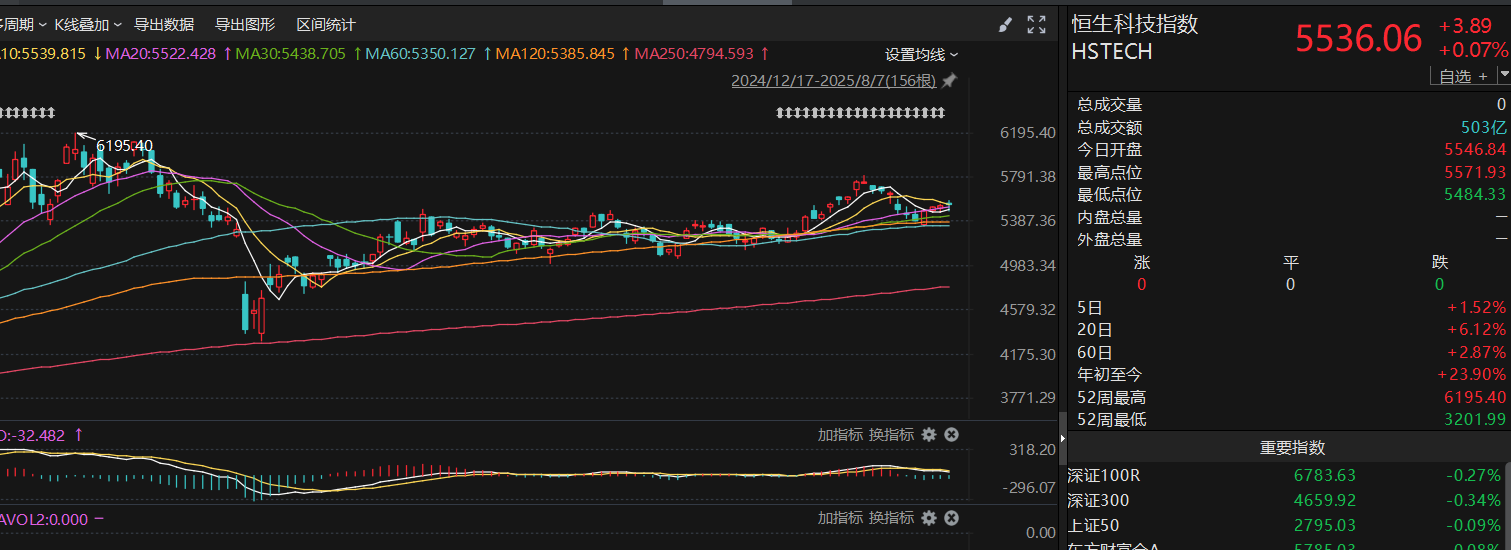Click the 跌 declining count label
The width and height of the screenshot is (1511, 550).
tap(1439, 262)
